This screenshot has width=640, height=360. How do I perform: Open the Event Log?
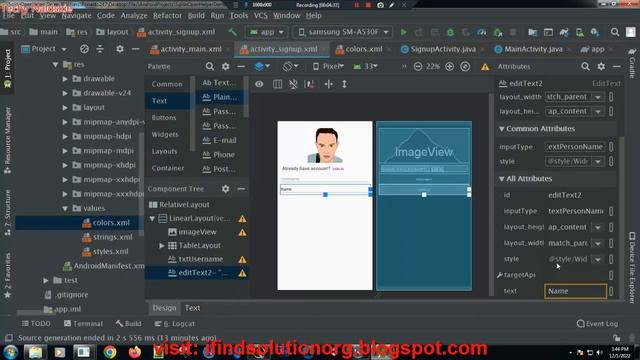point(597,324)
